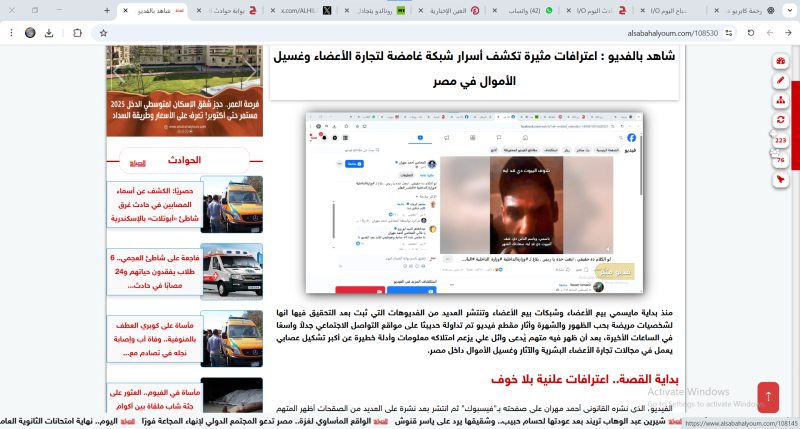Click the 223 counter badge button
Viewport: 800px width, 429px height.
point(781,140)
